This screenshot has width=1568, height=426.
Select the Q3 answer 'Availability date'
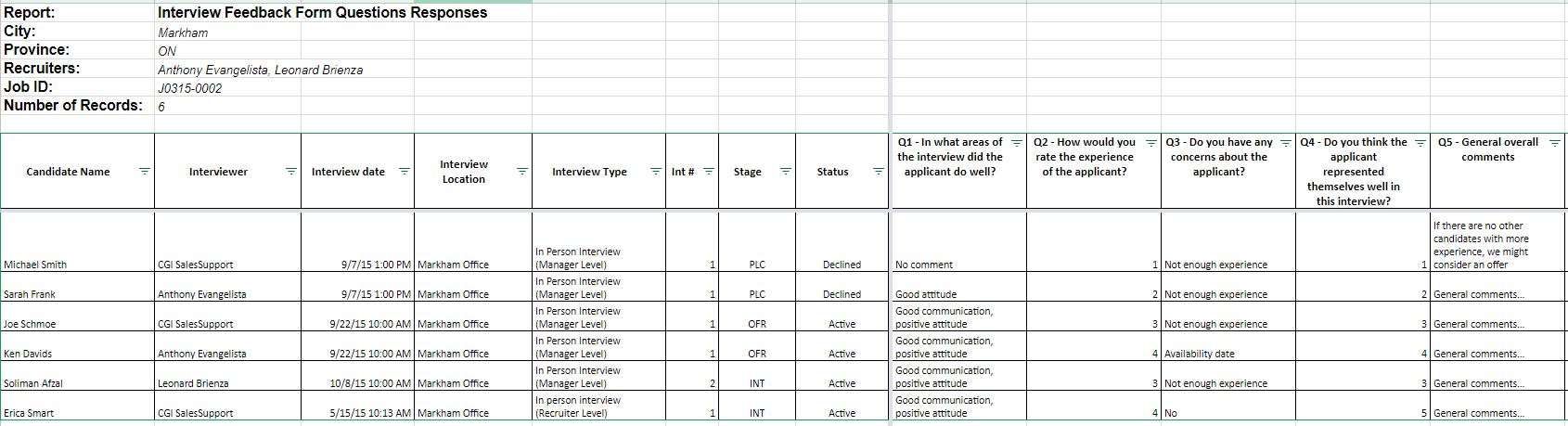pyautogui.click(x=1228, y=346)
